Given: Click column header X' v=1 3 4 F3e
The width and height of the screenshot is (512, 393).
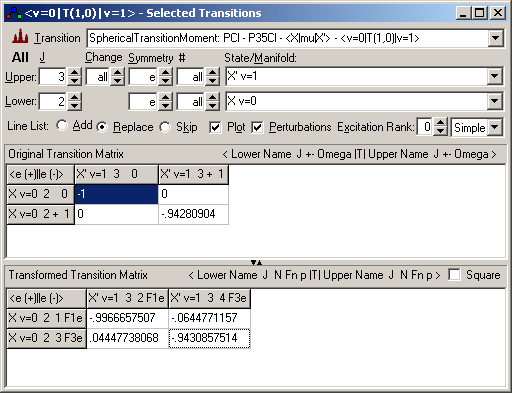Looking at the screenshot, I should point(209,298).
